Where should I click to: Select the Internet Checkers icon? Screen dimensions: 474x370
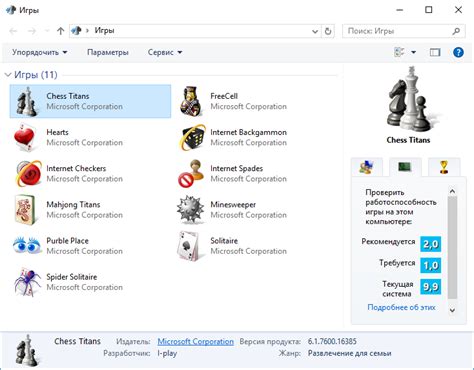point(29,173)
